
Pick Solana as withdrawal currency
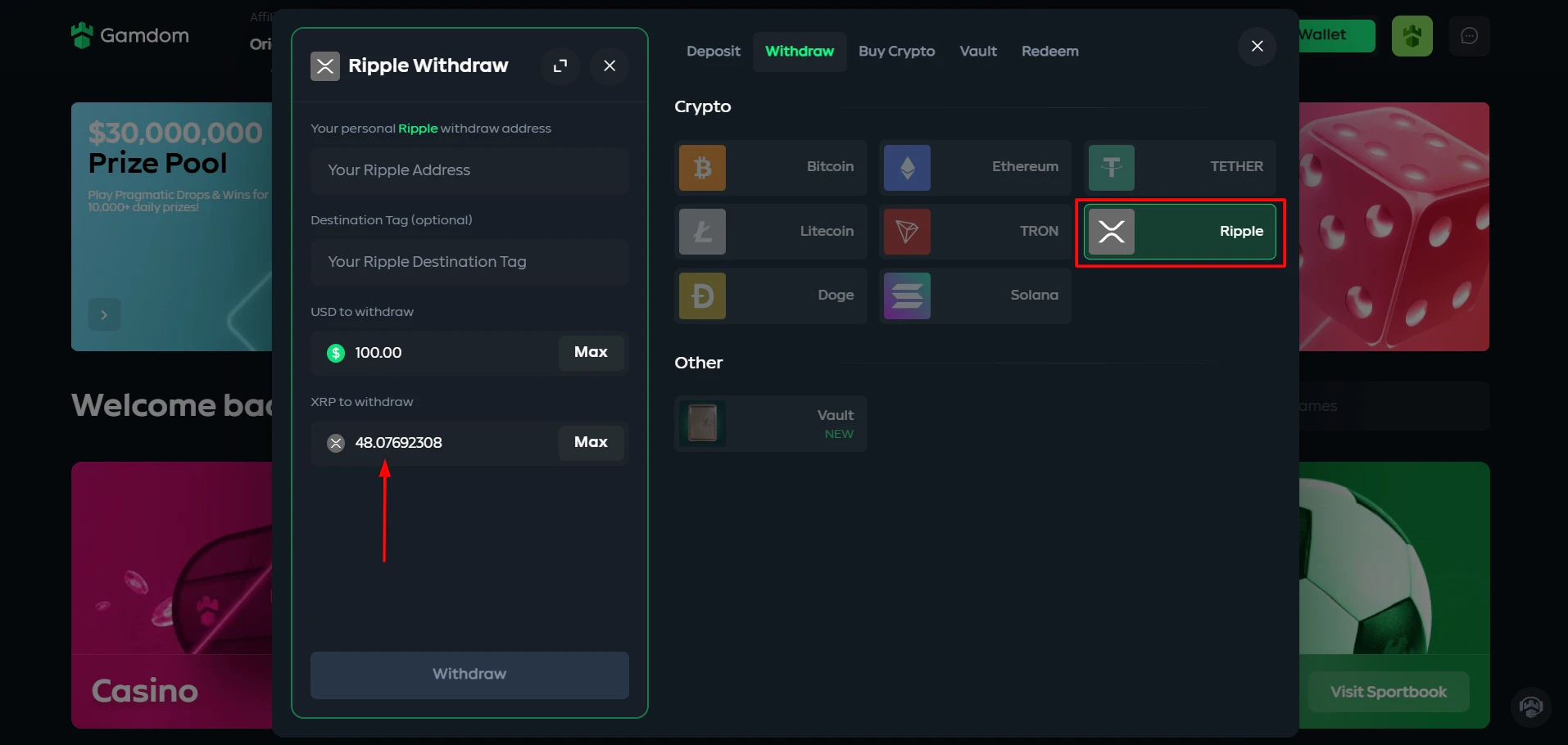[975, 296]
